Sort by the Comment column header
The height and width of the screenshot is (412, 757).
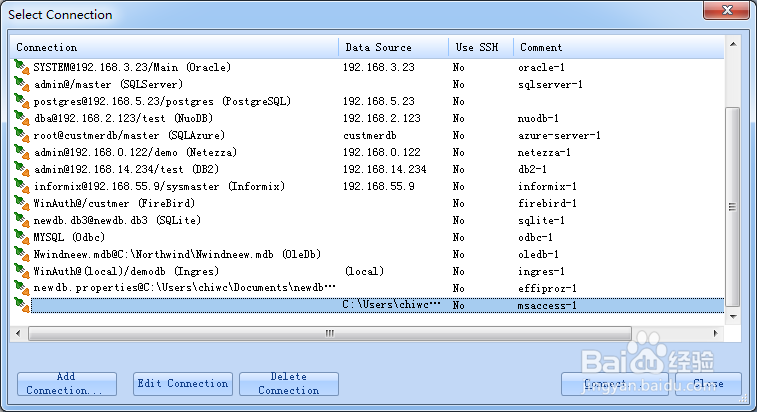618,47
